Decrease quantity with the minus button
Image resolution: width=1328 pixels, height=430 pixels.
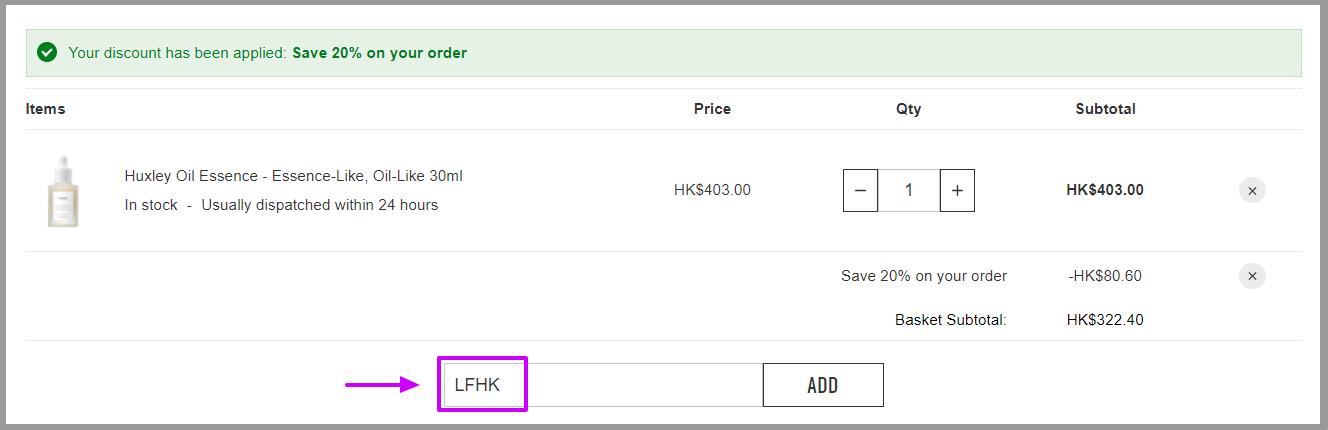click(861, 190)
